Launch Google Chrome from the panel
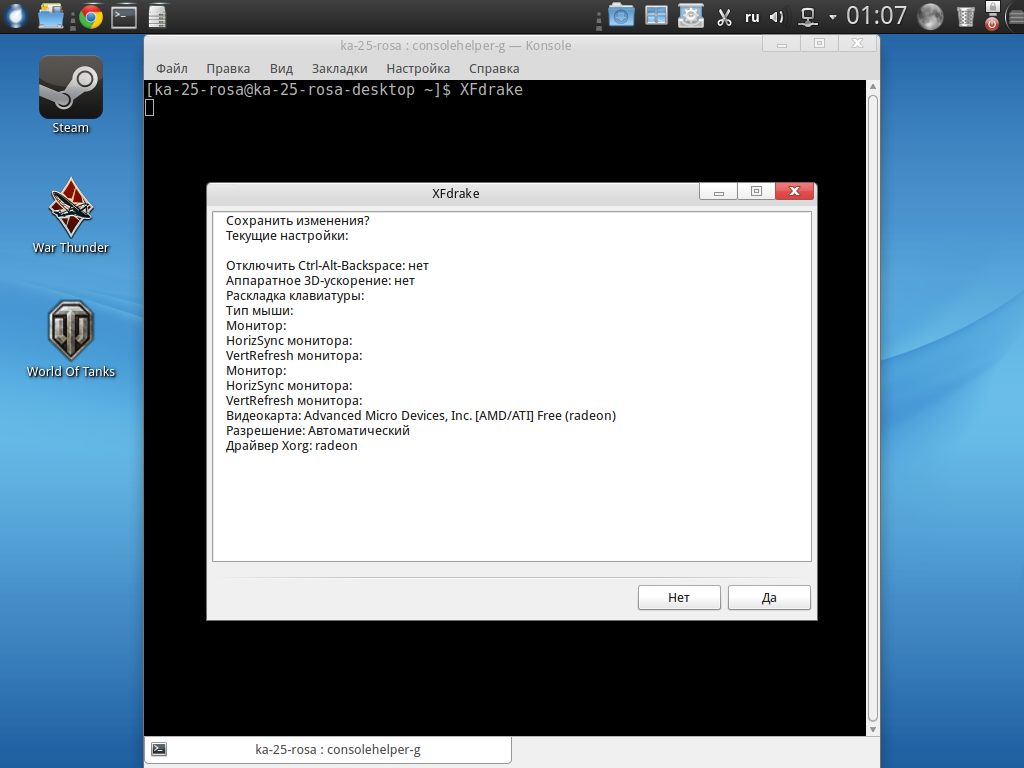 (91, 16)
